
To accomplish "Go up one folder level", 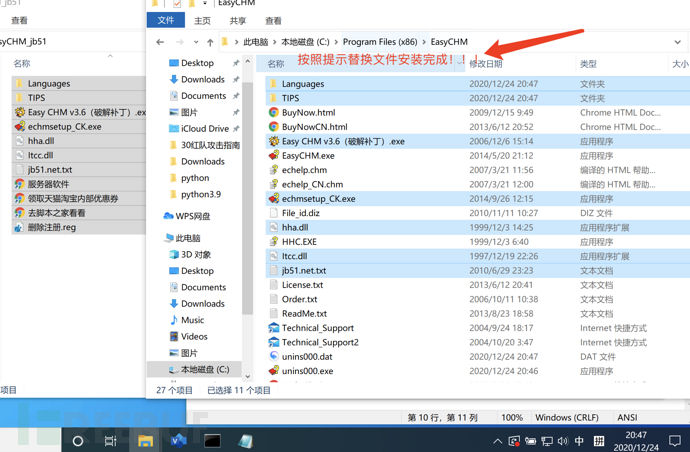I will pyautogui.click(x=210, y=42).
